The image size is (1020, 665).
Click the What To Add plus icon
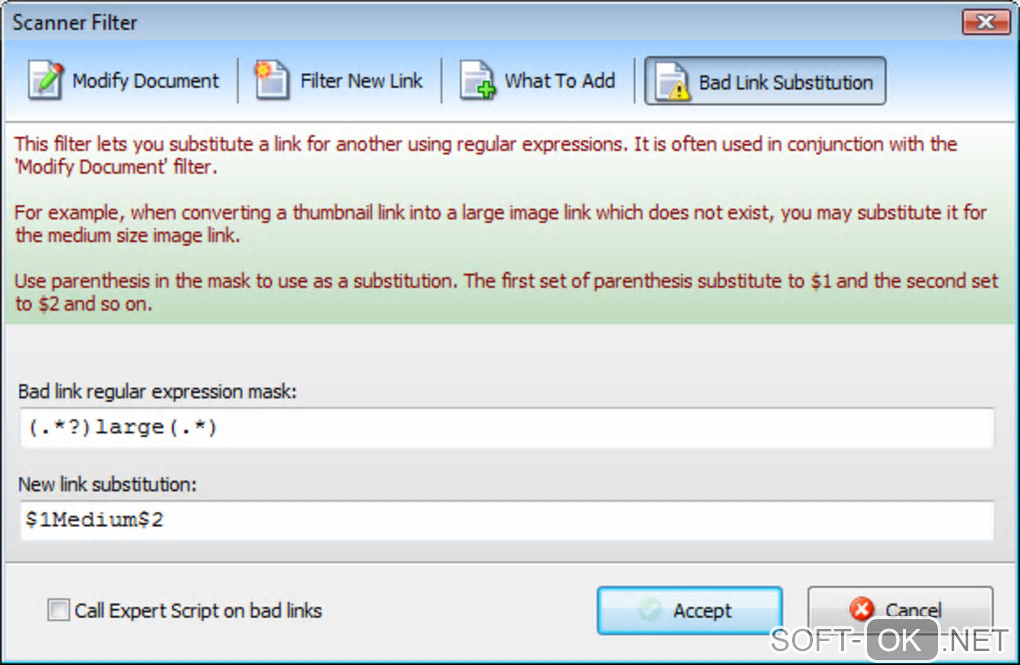pos(477,81)
